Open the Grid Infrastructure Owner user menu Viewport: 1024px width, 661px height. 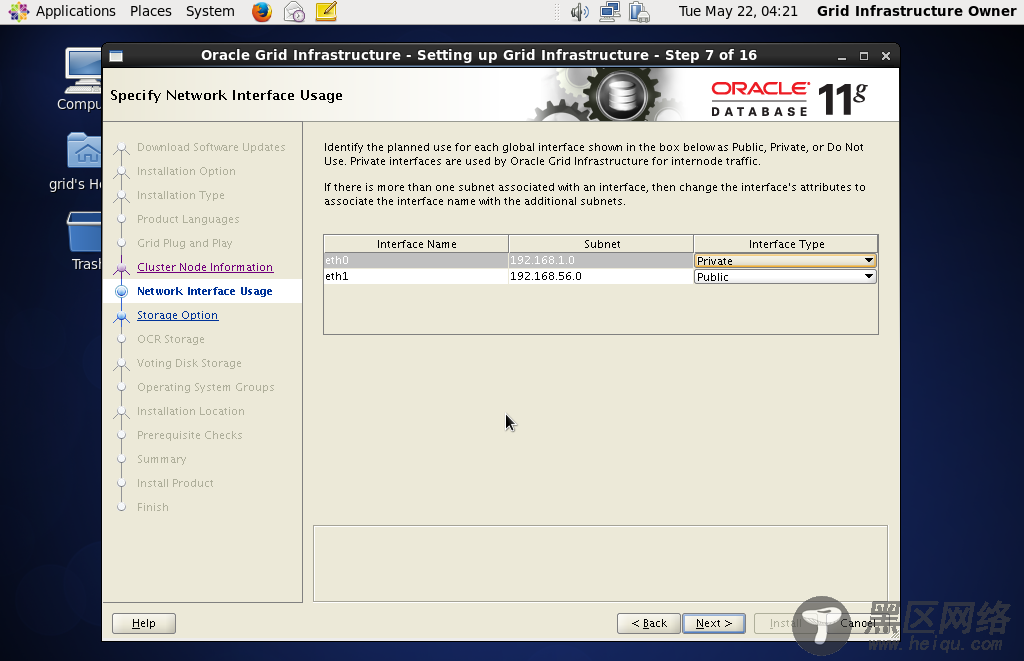click(x=916, y=11)
